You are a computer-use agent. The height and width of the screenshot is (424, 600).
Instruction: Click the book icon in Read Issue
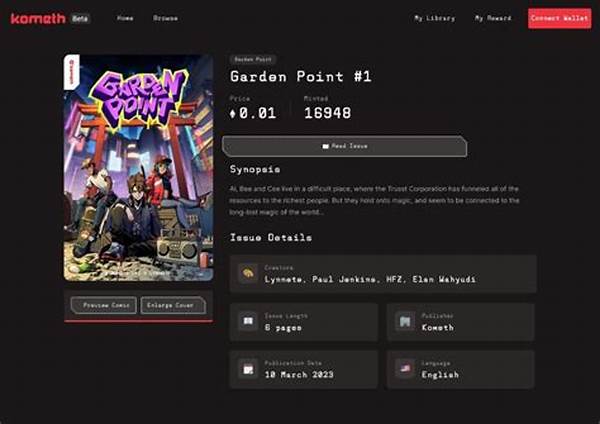[x=326, y=146]
